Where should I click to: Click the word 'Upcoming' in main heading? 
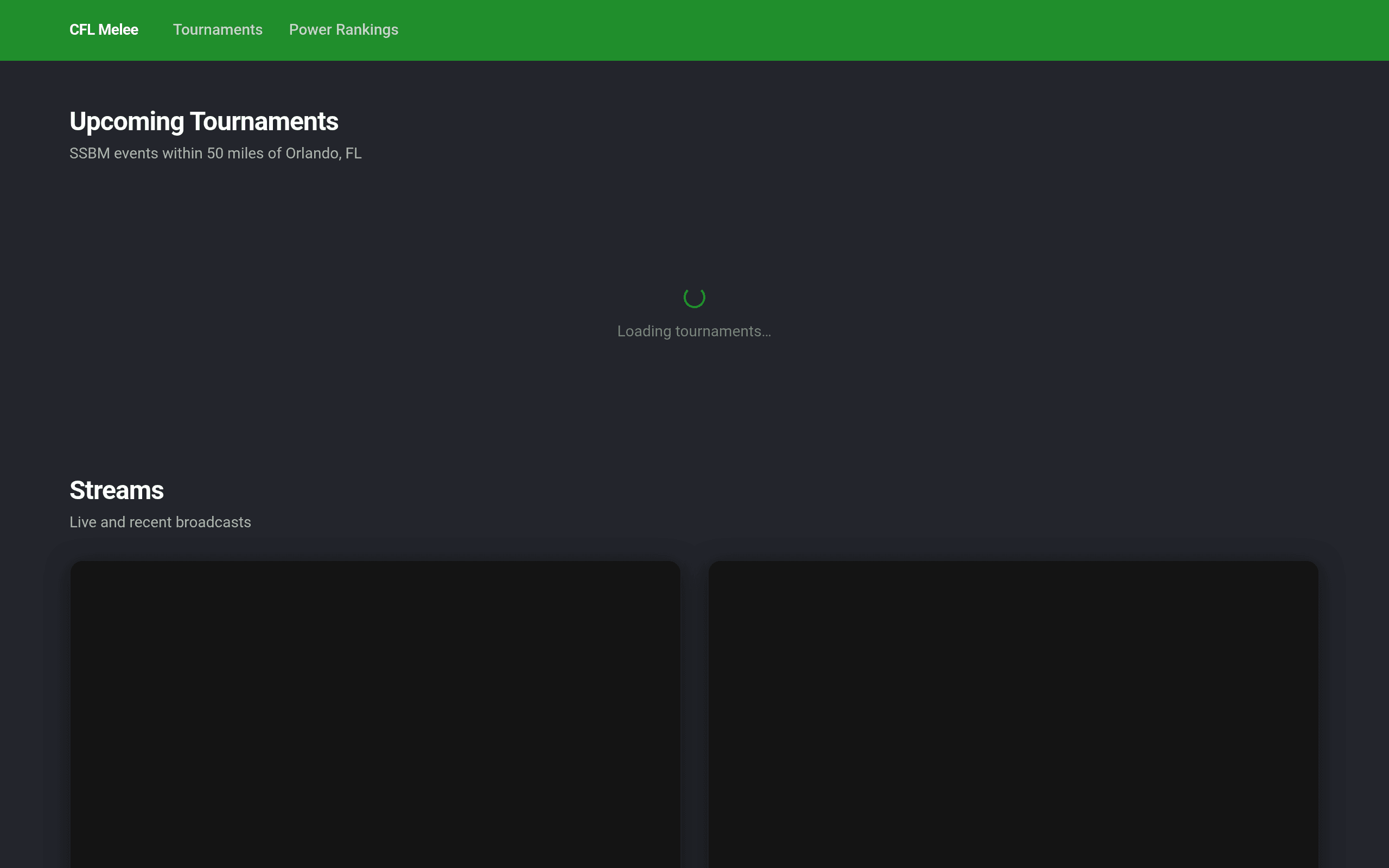(x=126, y=122)
